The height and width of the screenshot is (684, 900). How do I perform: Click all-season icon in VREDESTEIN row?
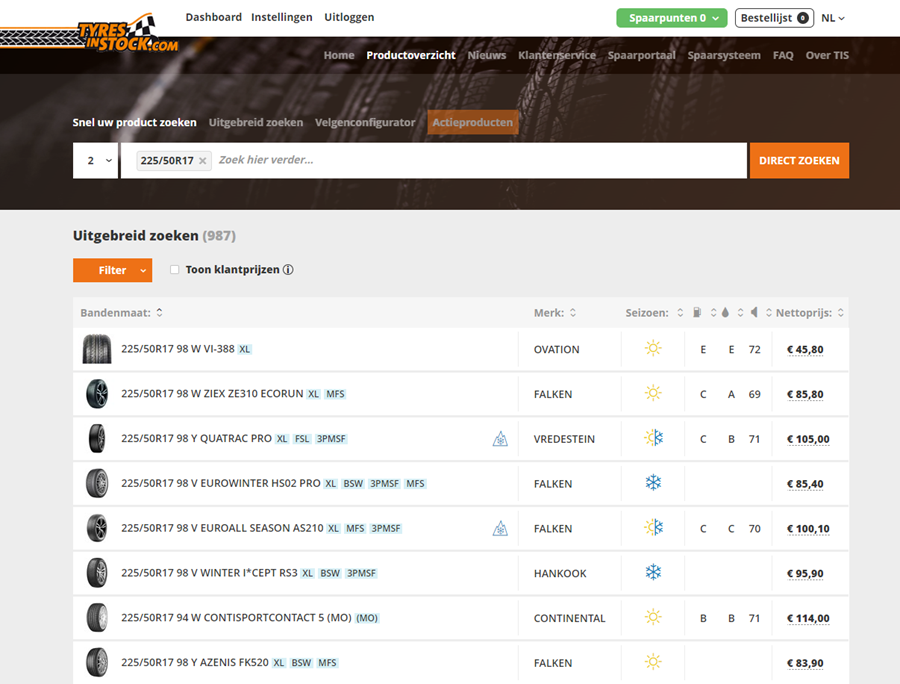(653, 438)
